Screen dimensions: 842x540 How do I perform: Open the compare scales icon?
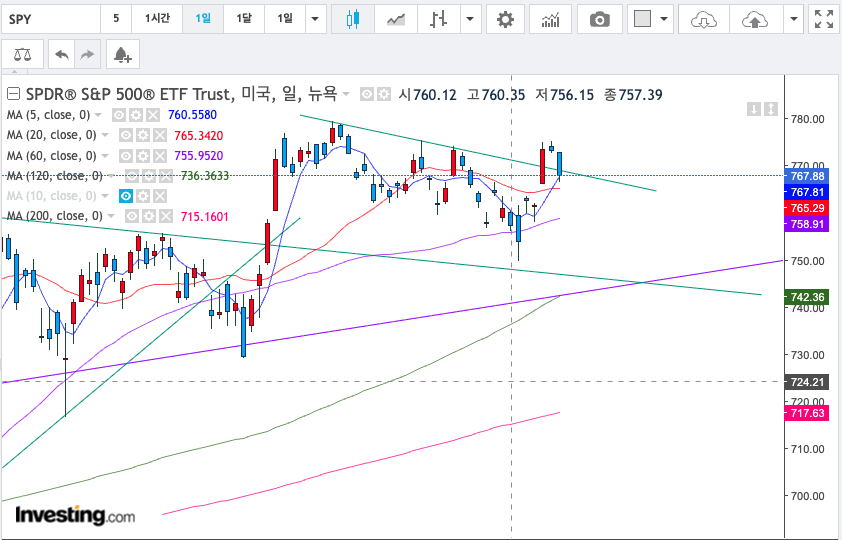coord(22,54)
